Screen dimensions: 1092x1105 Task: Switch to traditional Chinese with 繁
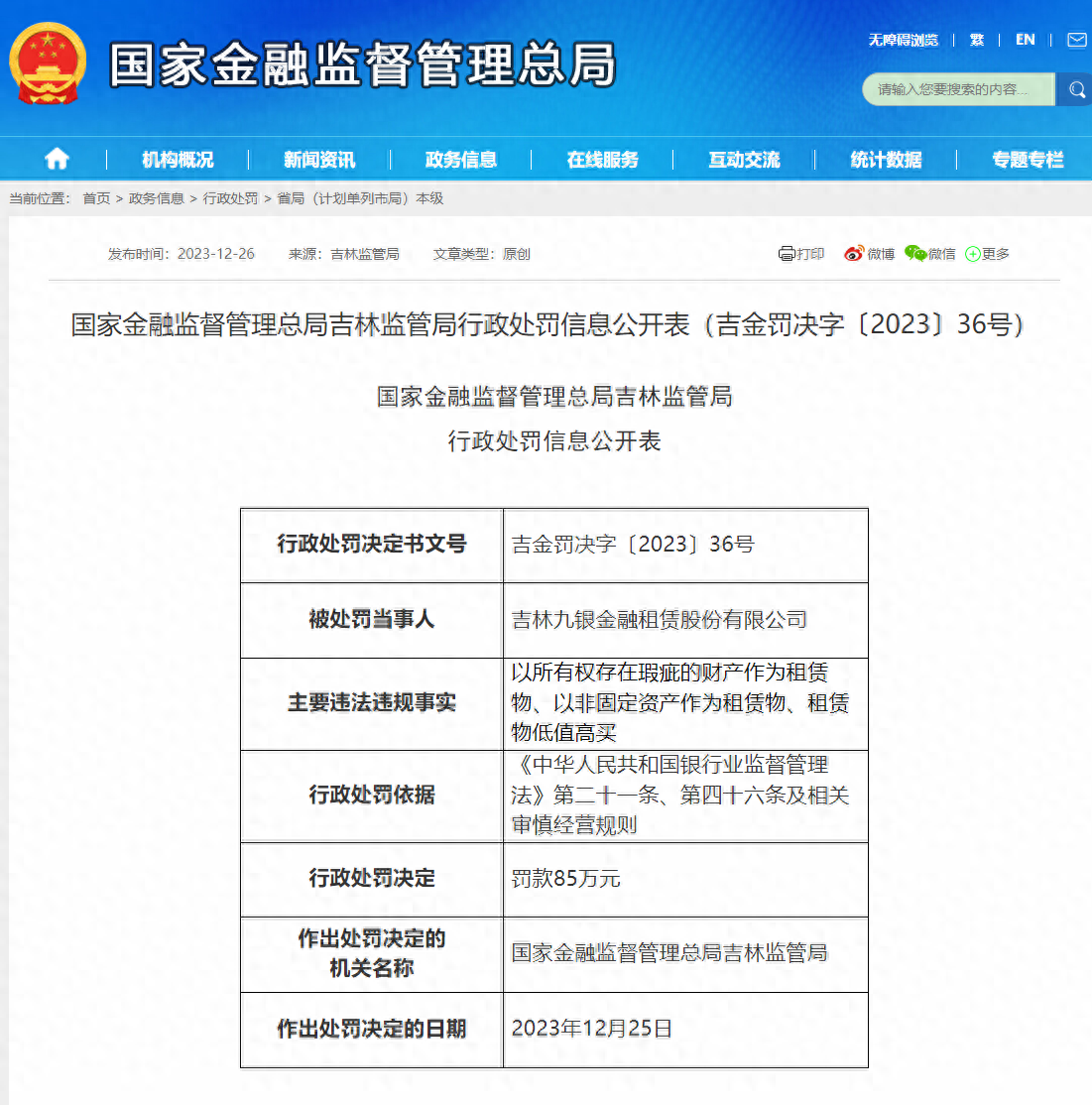pos(977,40)
